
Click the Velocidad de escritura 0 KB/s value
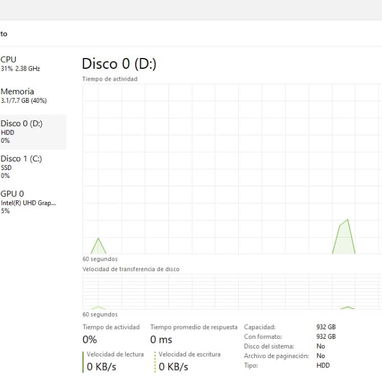173,367
